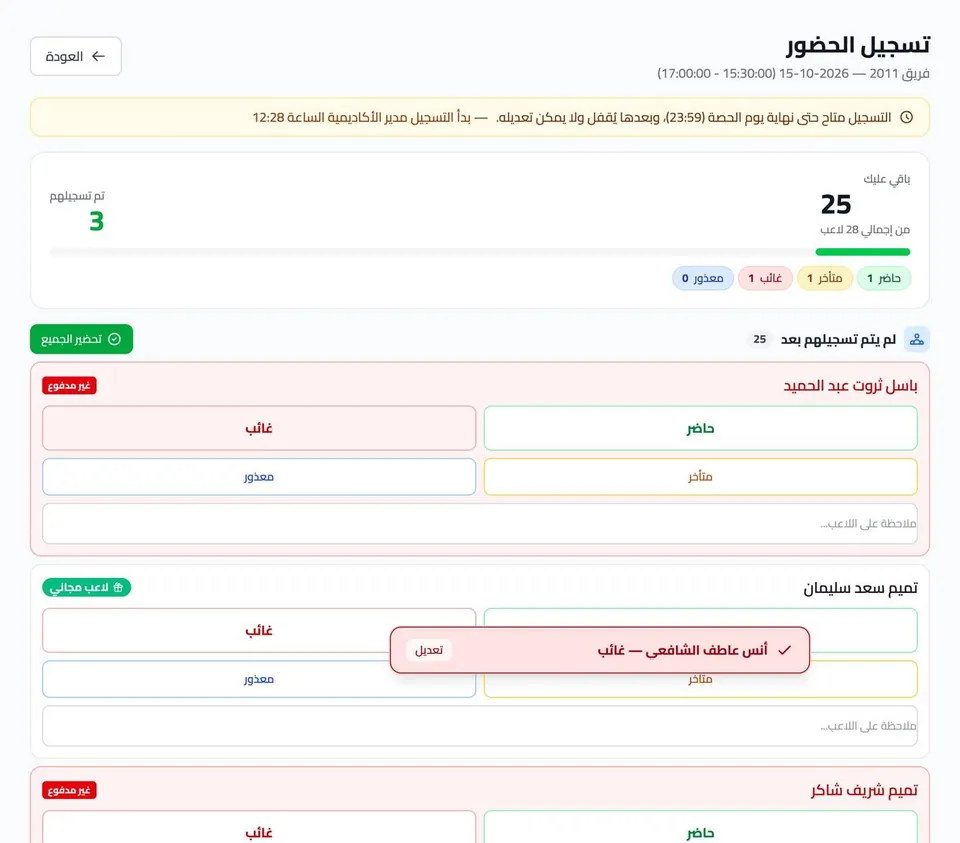Go back using the العودة button

coord(76,56)
